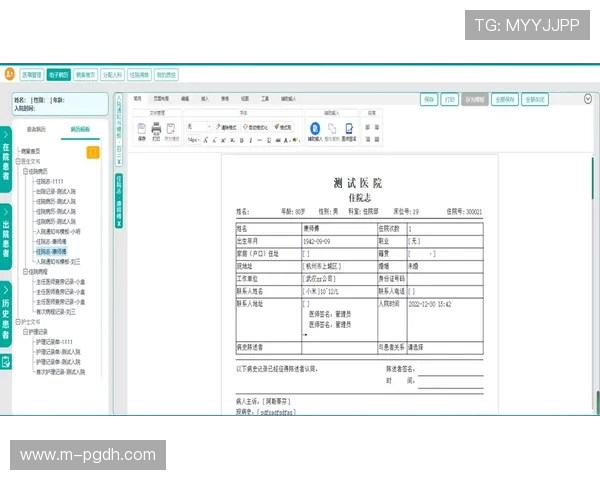Click the 电子病历 top button
This screenshot has height=480, width=600.
(59, 75)
